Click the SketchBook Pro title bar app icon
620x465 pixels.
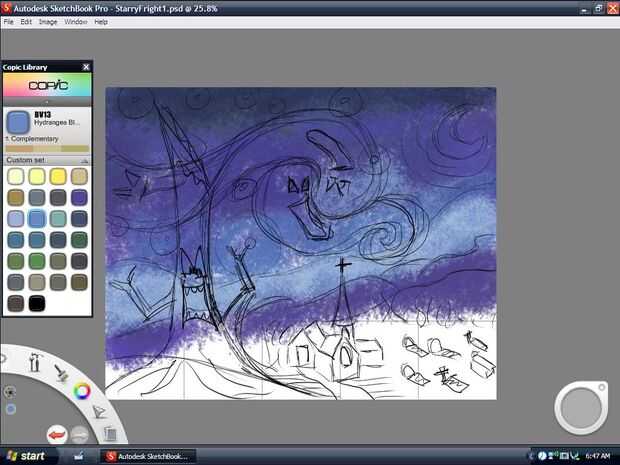6,8
